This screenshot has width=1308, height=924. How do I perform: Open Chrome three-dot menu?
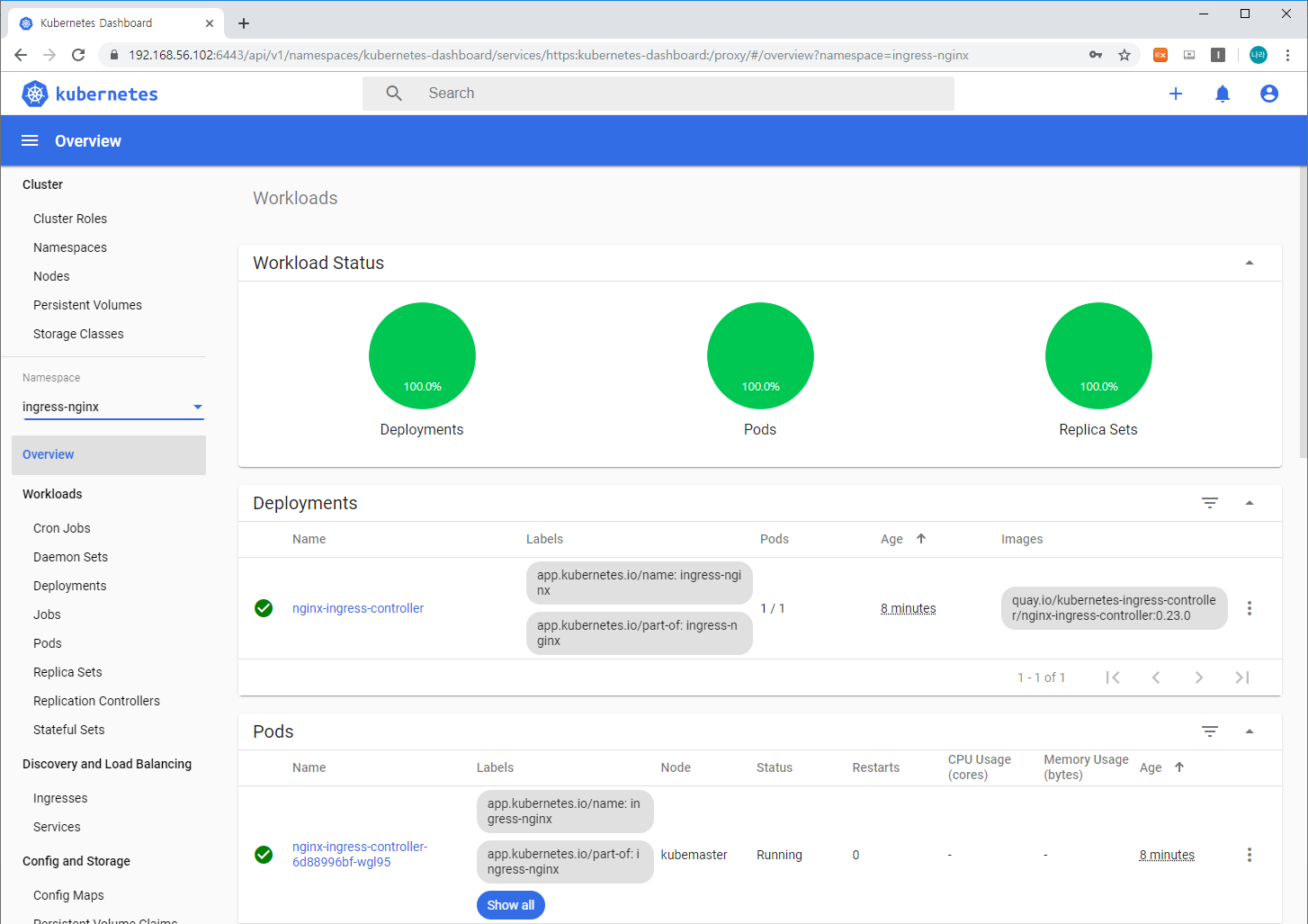point(1287,55)
